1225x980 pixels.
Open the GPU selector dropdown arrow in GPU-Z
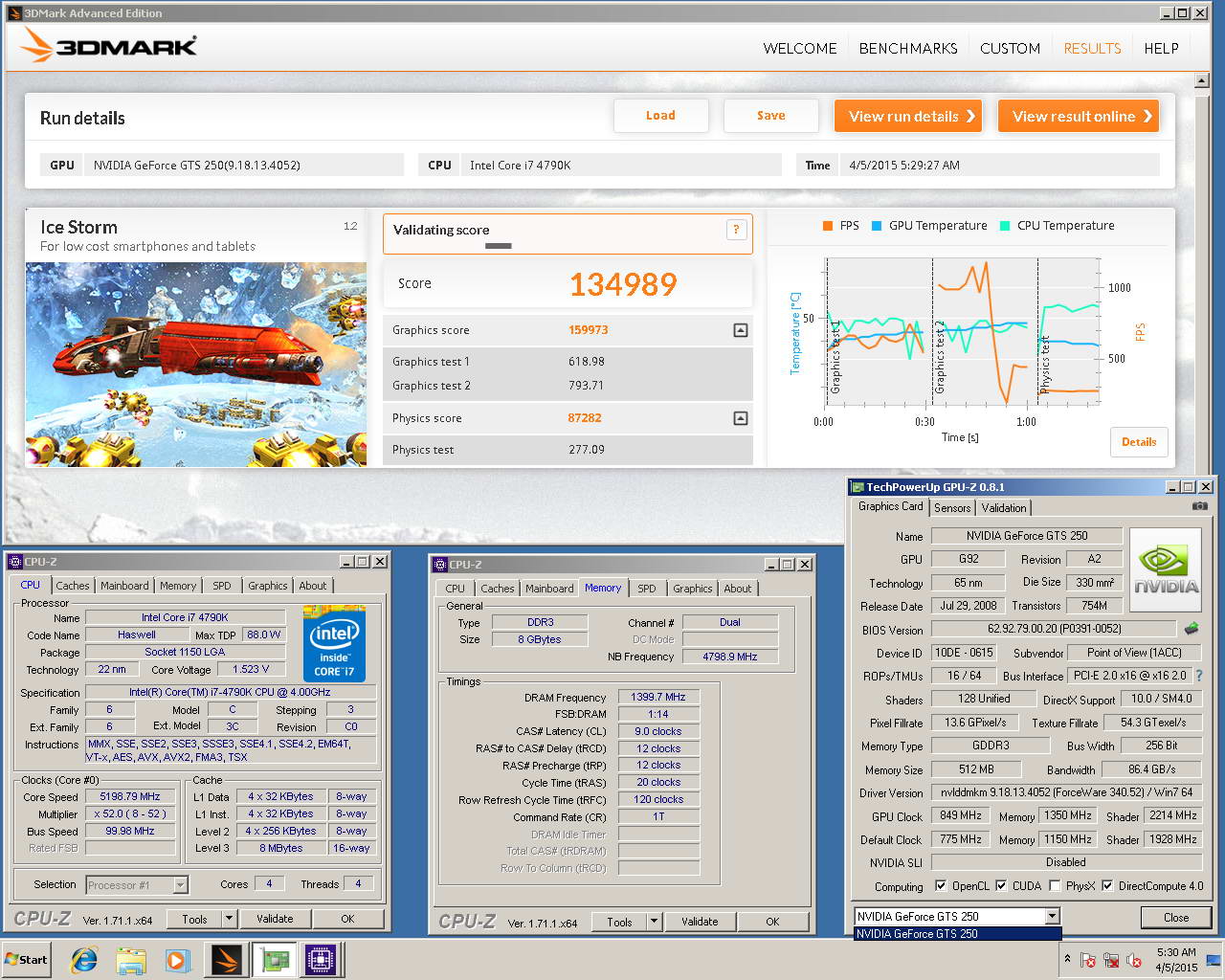coord(1052,916)
